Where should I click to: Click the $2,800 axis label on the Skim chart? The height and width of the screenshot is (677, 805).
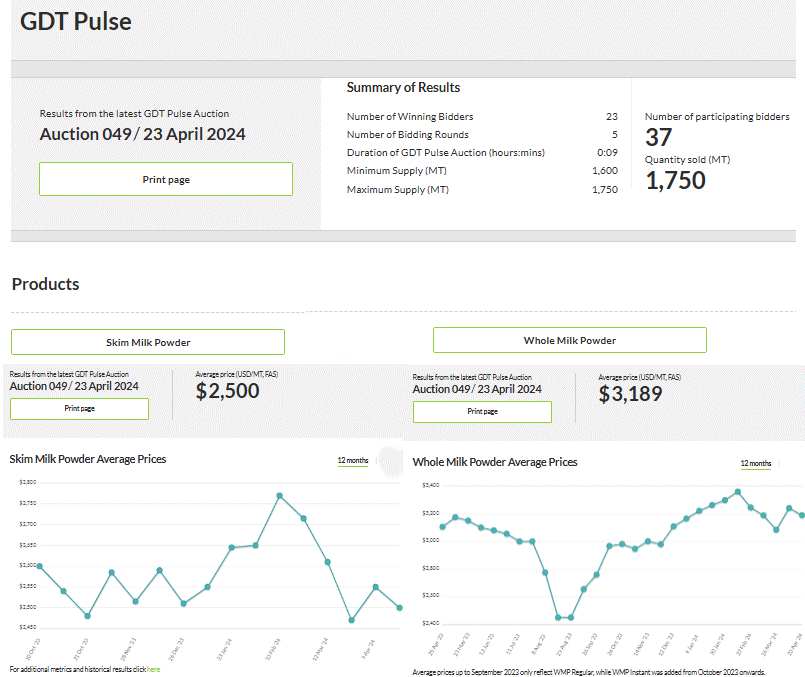click(28, 482)
